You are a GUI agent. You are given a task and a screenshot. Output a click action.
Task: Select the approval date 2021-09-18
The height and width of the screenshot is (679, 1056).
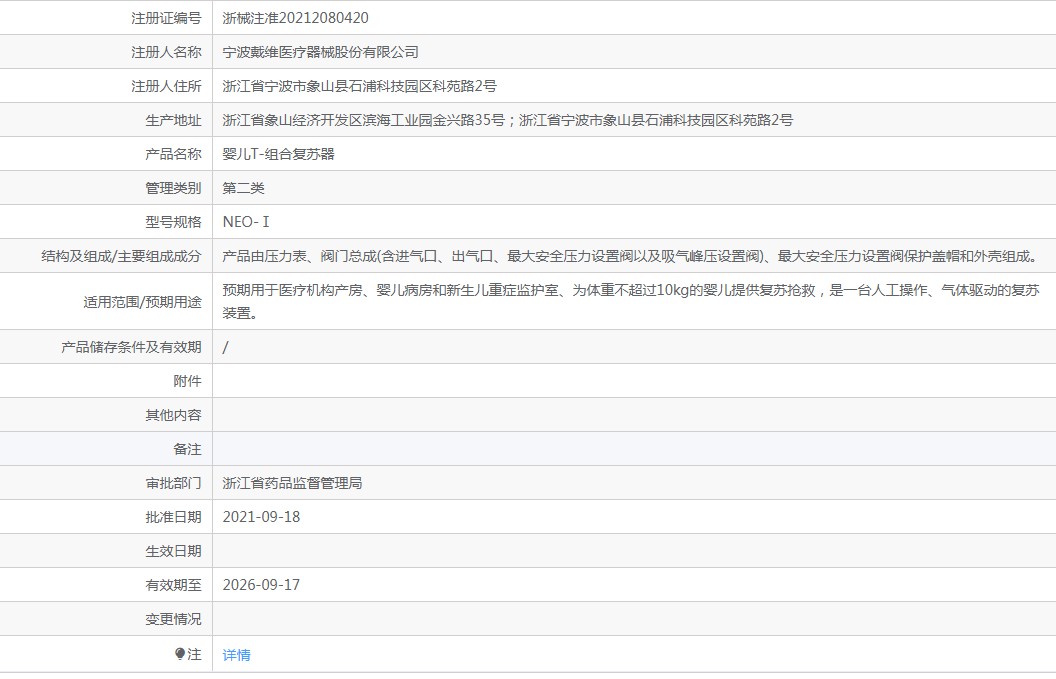(x=261, y=517)
